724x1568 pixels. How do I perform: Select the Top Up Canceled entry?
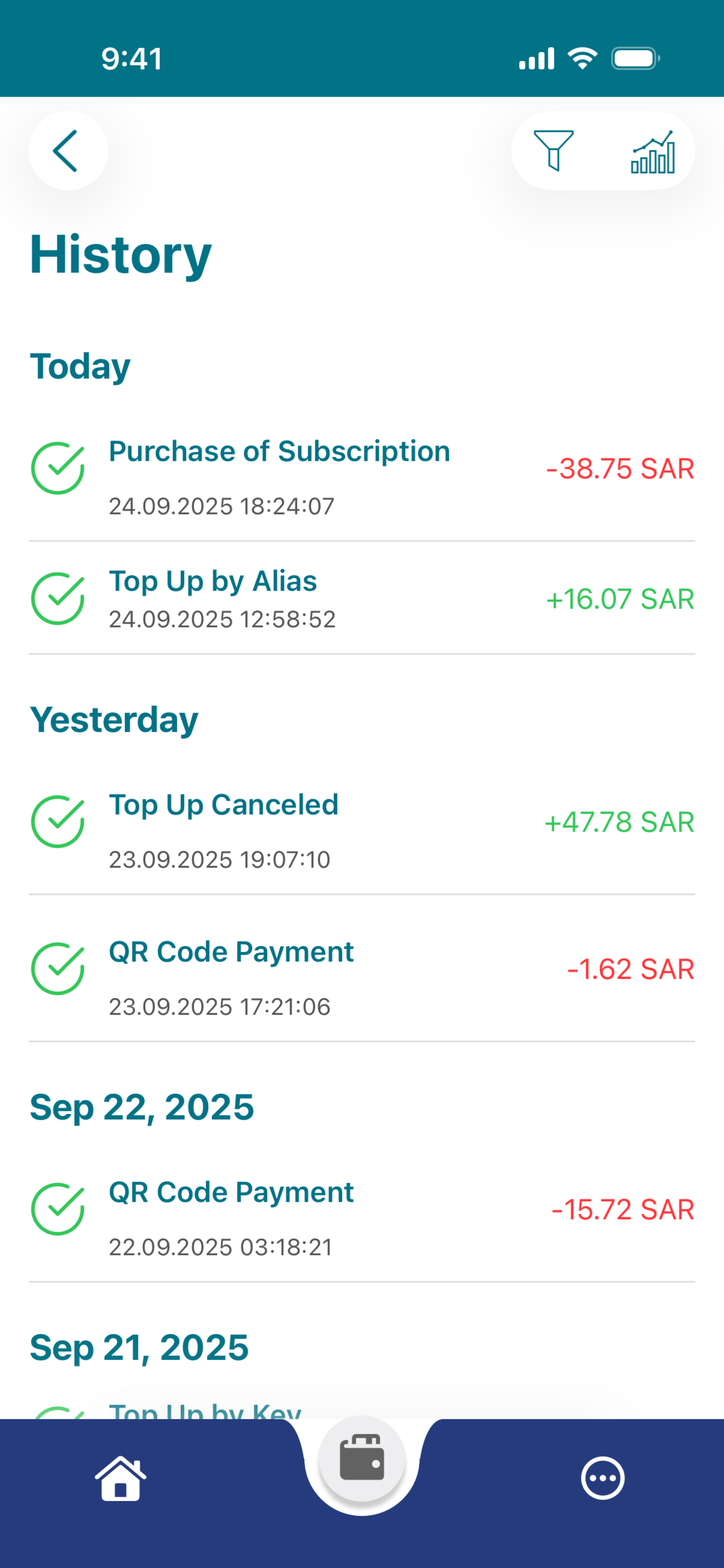point(362,831)
